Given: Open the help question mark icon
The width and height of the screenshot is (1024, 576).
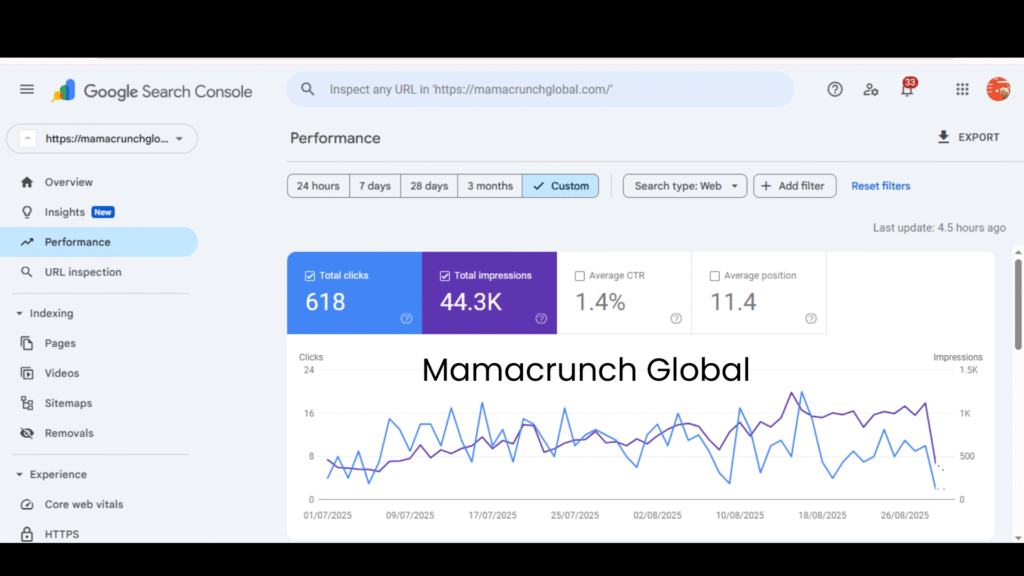Looking at the screenshot, I should 835,89.
